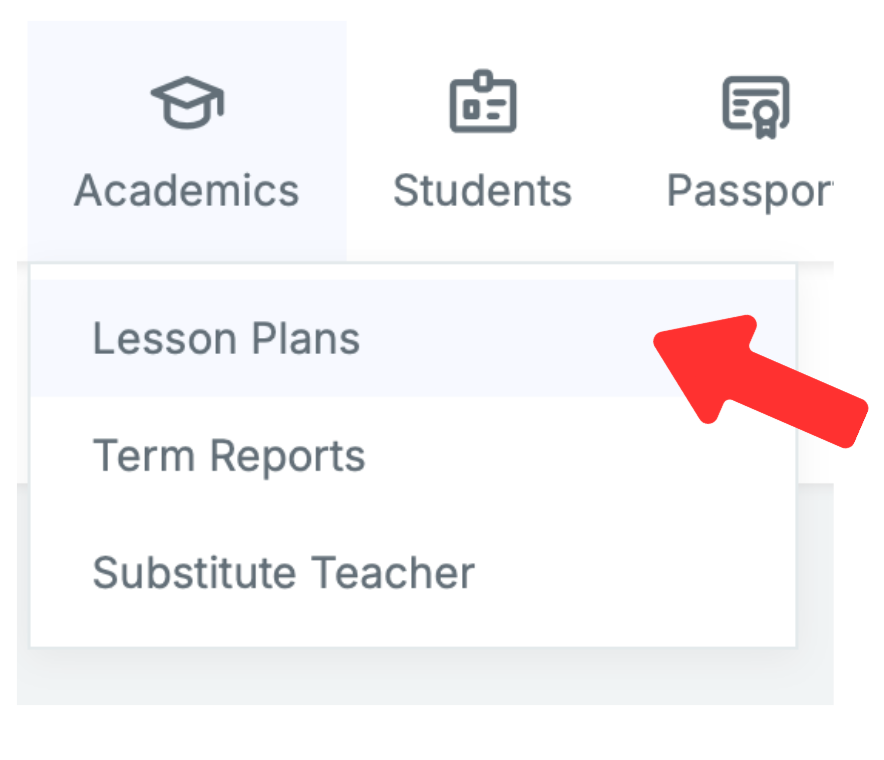
Task: Click the word Reports in Term Reports
Action: click(287, 456)
